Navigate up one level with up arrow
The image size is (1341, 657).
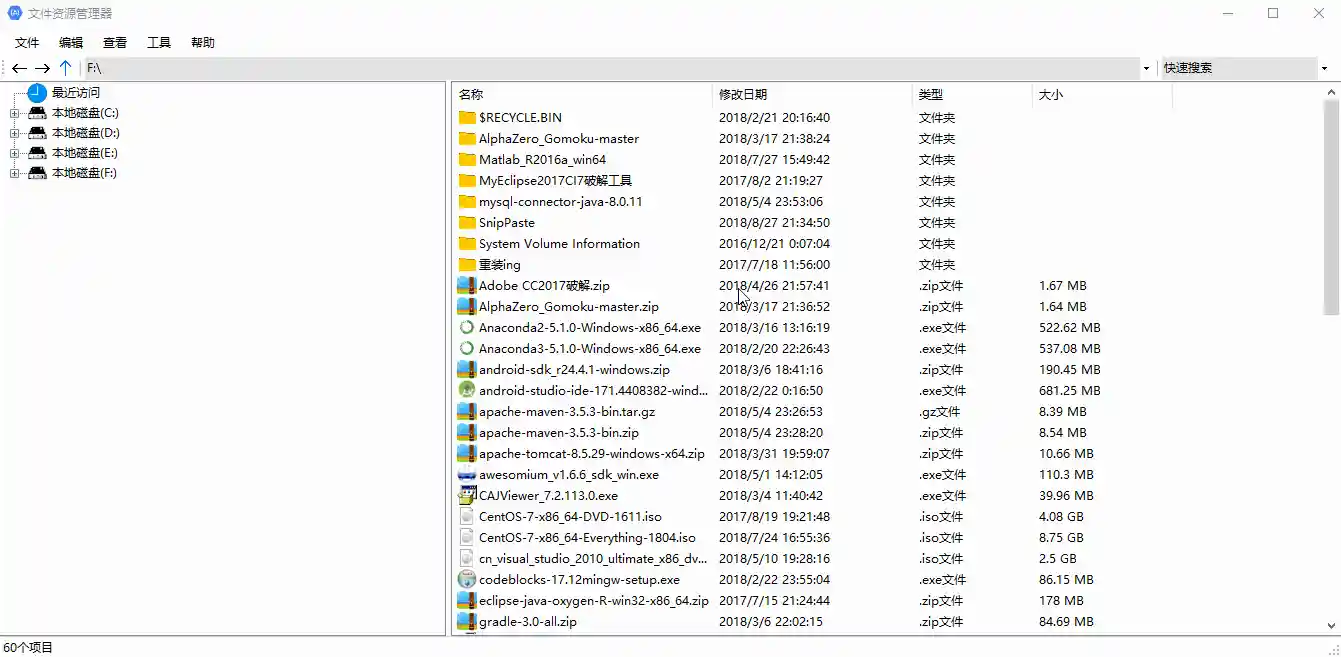click(x=66, y=68)
